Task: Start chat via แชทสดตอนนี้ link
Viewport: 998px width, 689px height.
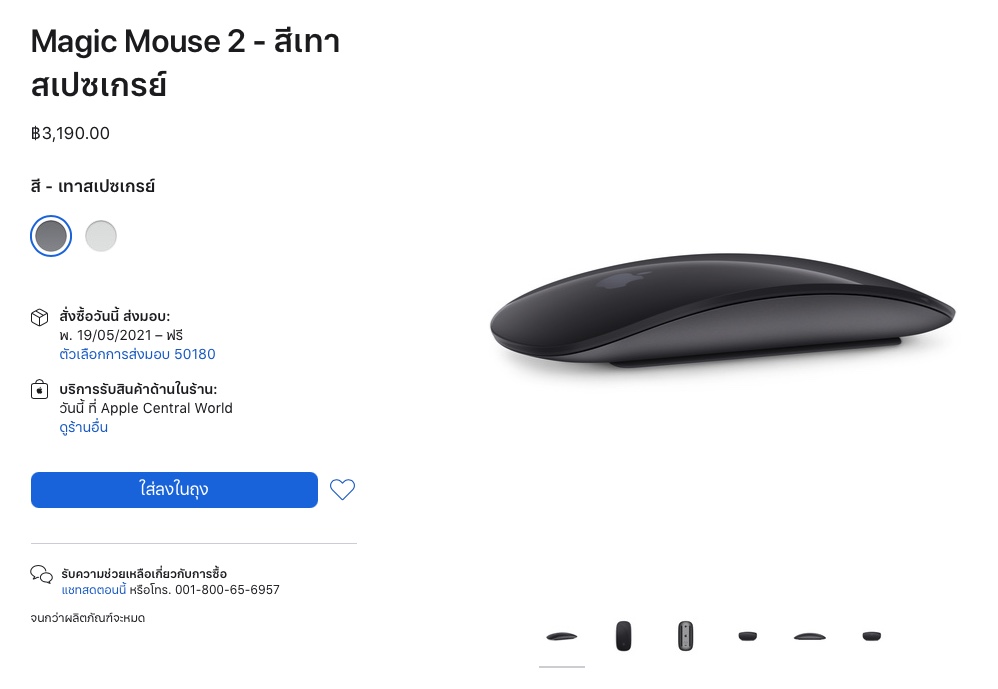Action: pos(94,590)
